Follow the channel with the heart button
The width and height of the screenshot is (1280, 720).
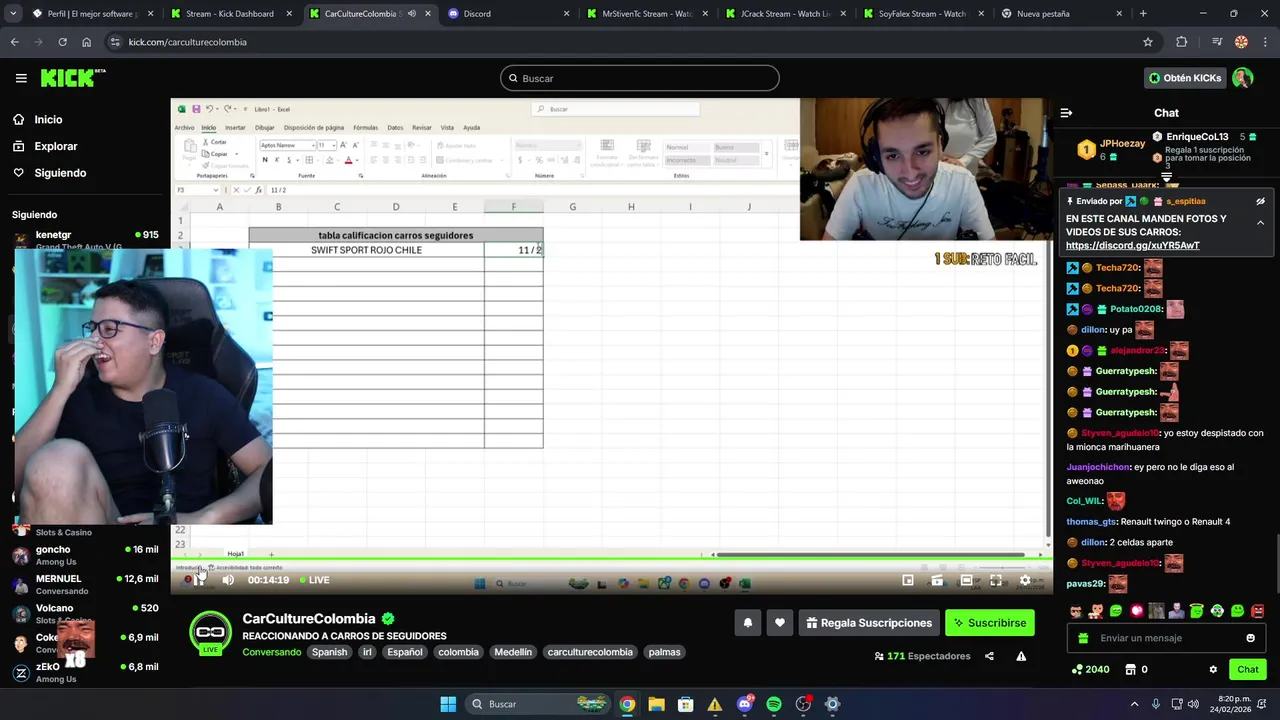[x=780, y=623]
